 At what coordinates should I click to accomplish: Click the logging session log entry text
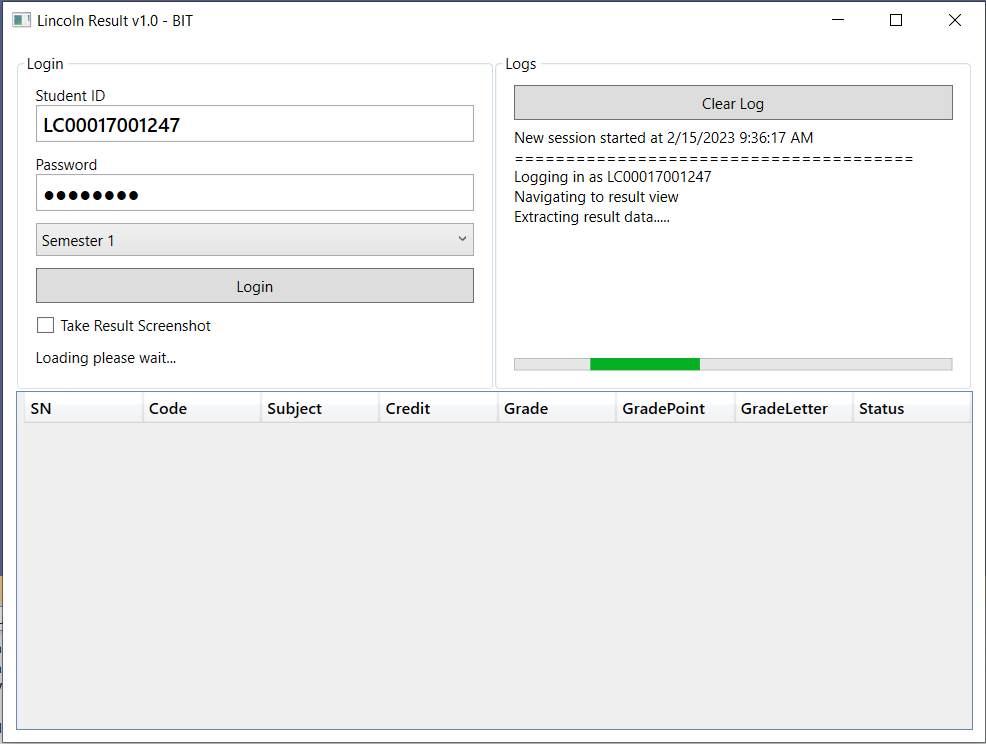(611, 176)
